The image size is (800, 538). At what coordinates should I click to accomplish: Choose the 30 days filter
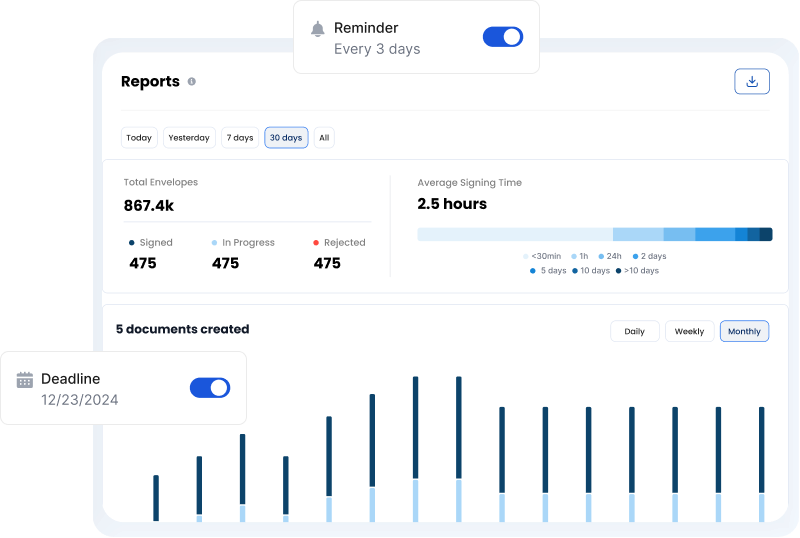286,138
